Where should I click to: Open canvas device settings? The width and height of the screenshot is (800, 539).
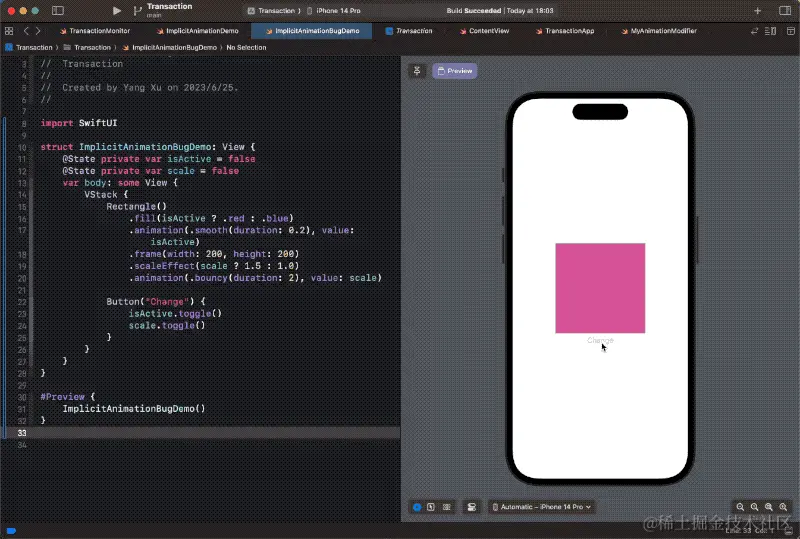point(472,507)
